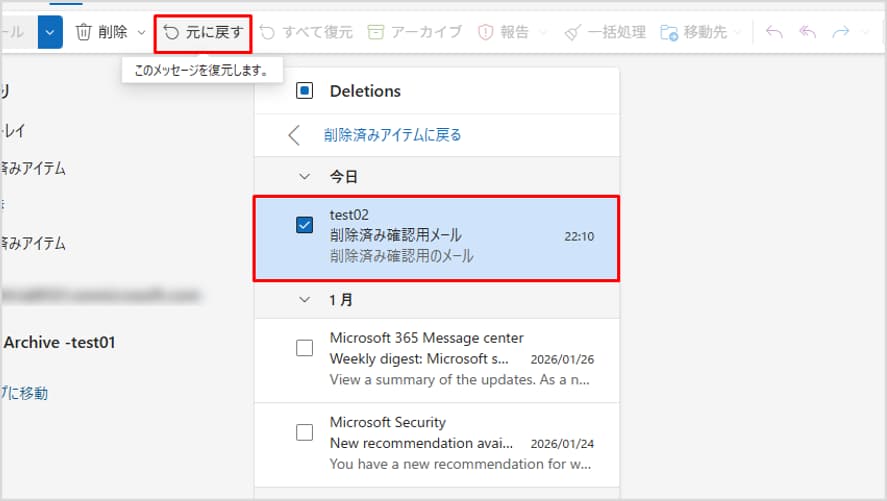Click the Forward arrow icon
This screenshot has width=887, height=501.
pos(841,32)
